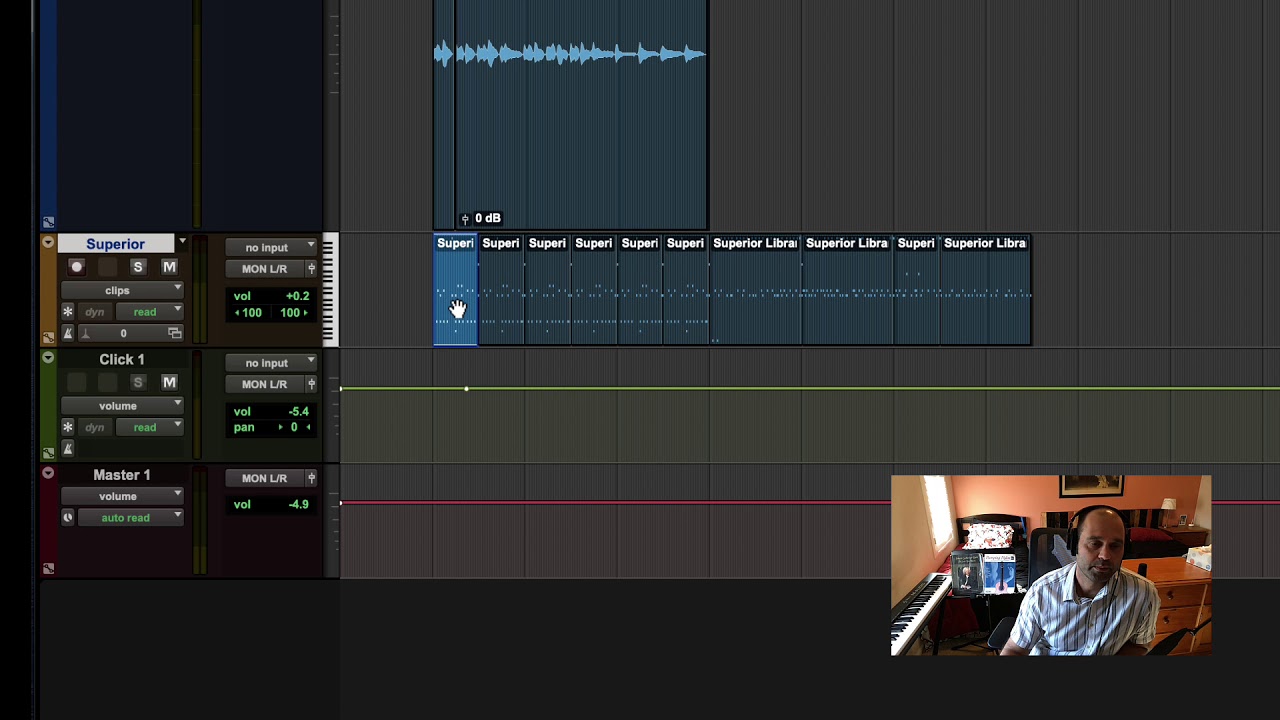Select the Master 1 track name

121,475
